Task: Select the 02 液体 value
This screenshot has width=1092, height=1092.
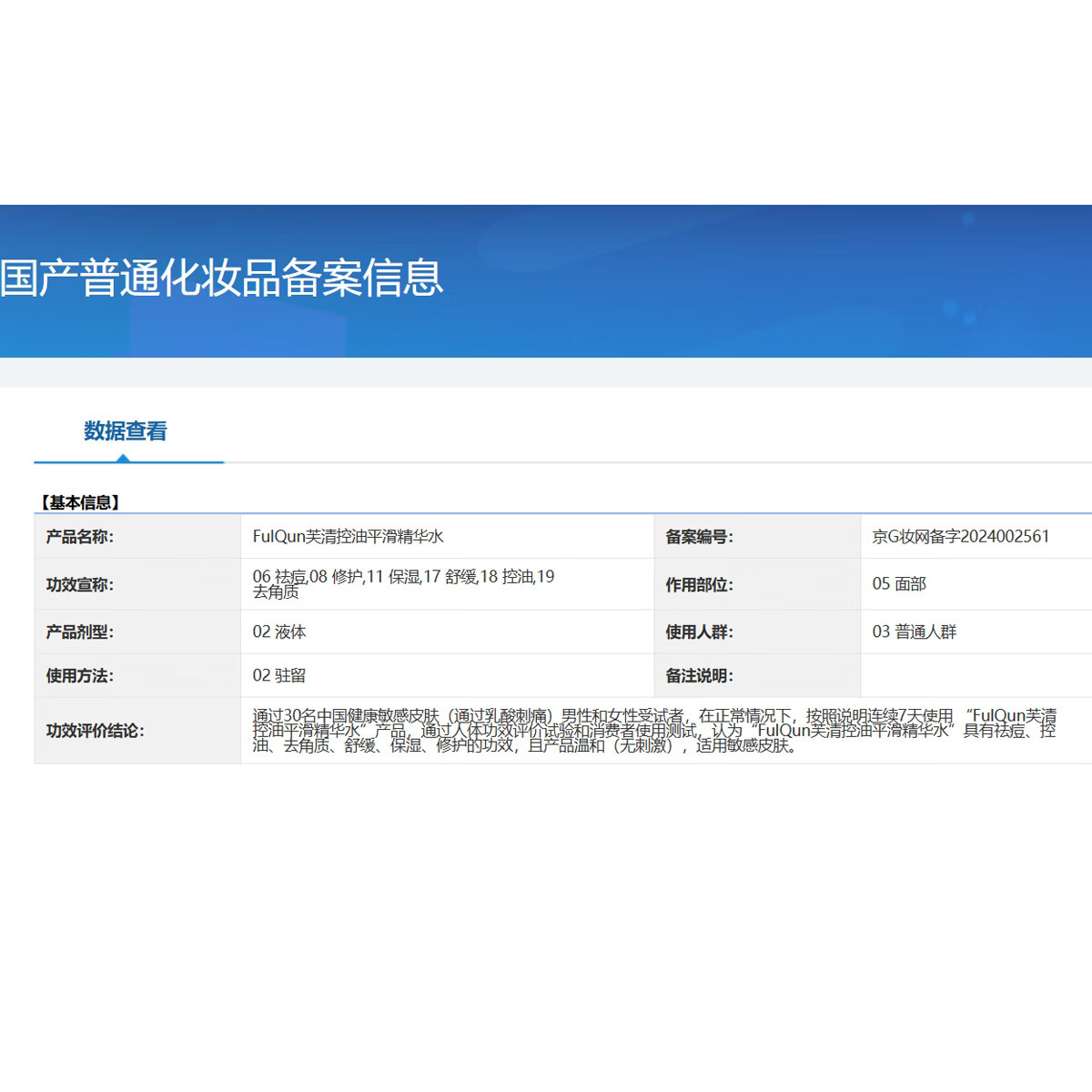Action: [279, 632]
